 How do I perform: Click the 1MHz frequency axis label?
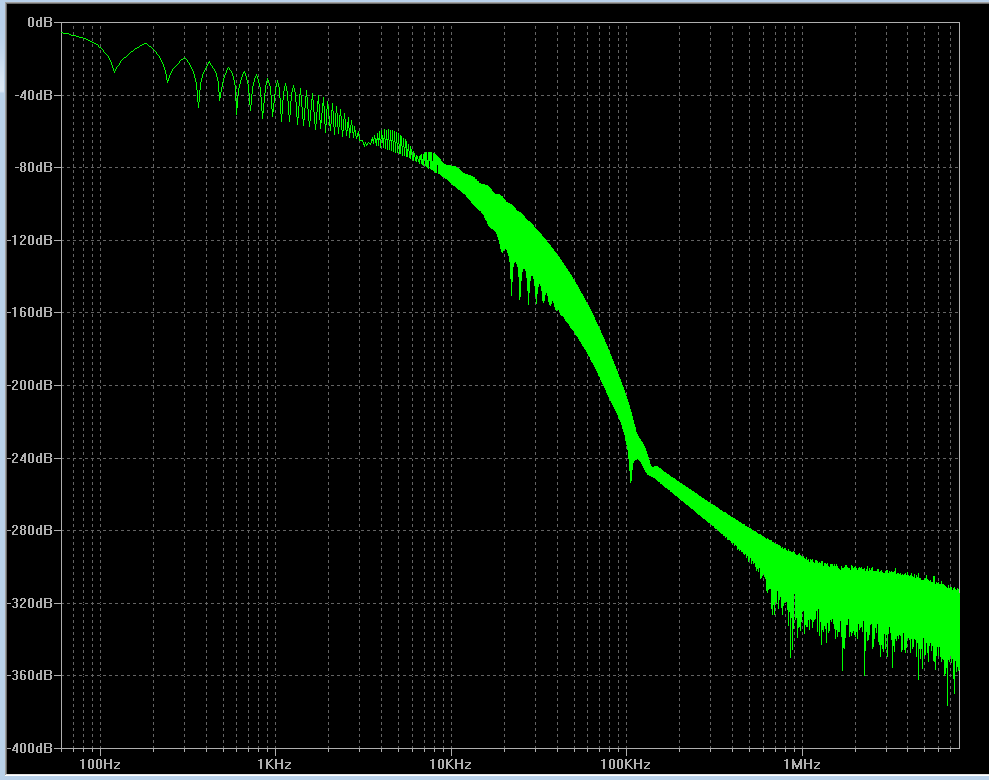802,764
